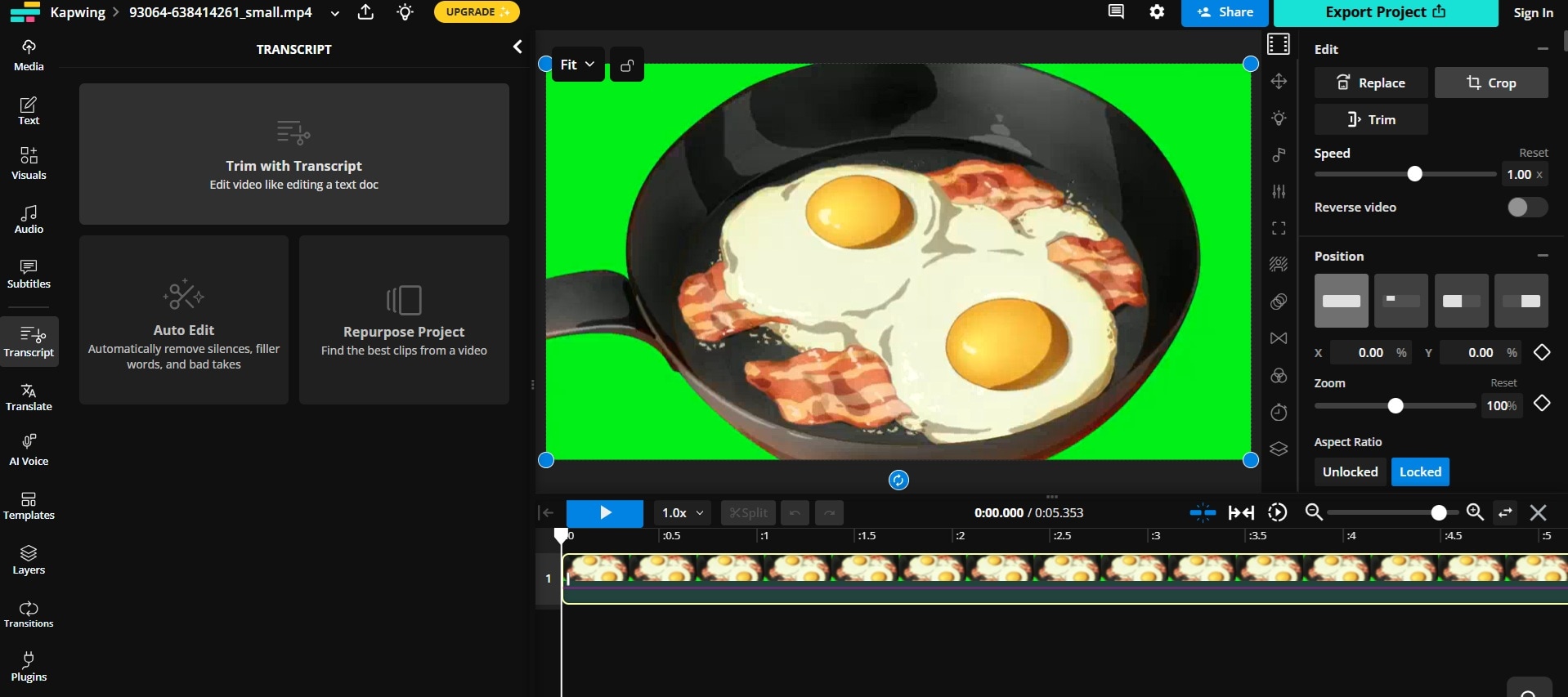Open the 1.0x playback speed dropdown
Image resolution: width=1568 pixels, height=697 pixels.
[682, 513]
